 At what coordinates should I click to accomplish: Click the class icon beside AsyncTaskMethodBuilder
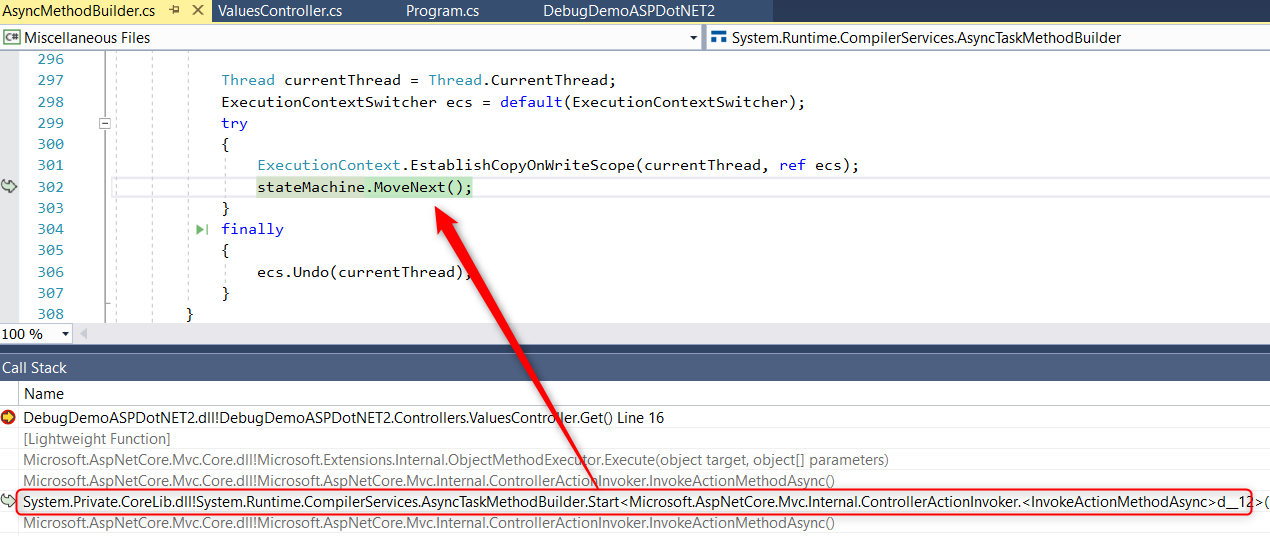(x=718, y=38)
